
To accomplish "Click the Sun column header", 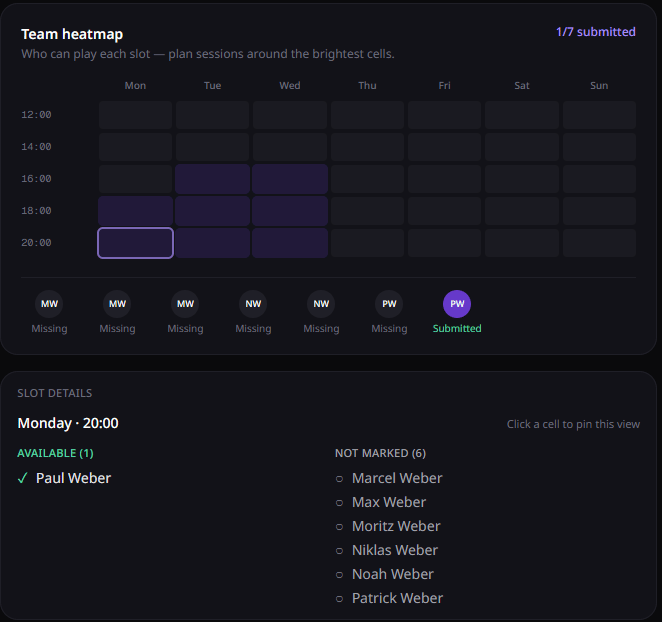I will point(599,85).
